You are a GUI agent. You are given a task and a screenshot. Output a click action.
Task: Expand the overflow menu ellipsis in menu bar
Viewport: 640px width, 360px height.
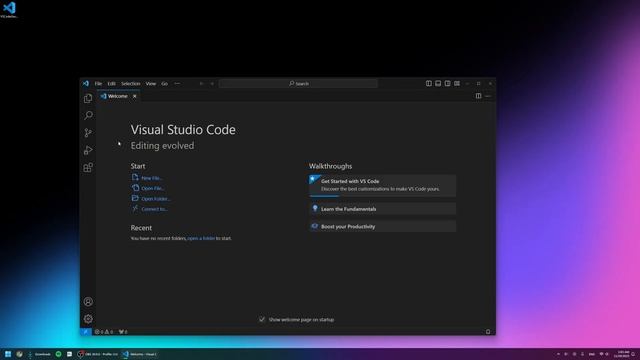pos(177,84)
